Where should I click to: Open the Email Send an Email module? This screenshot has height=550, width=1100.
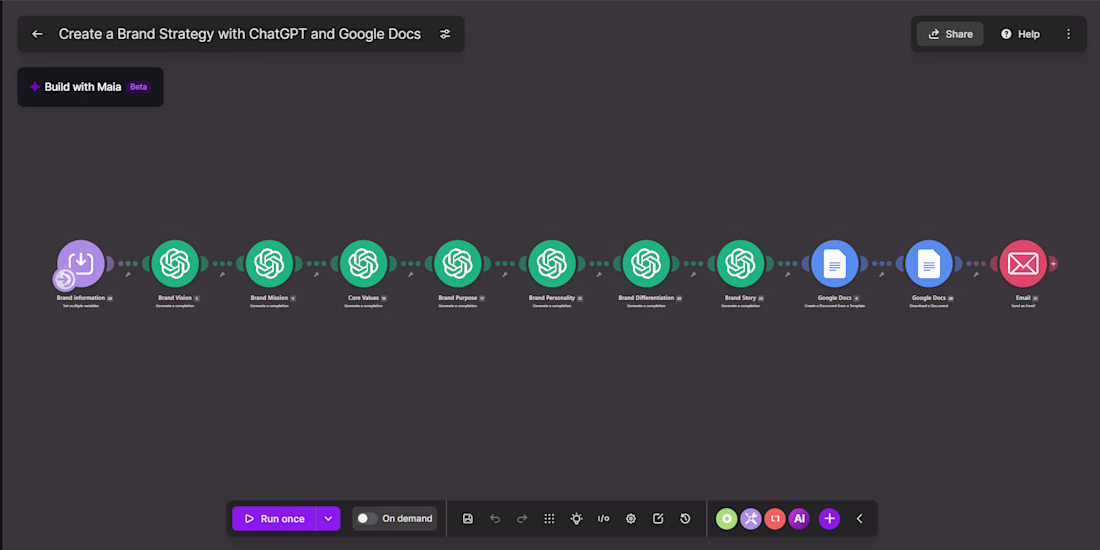pyautogui.click(x=1023, y=263)
